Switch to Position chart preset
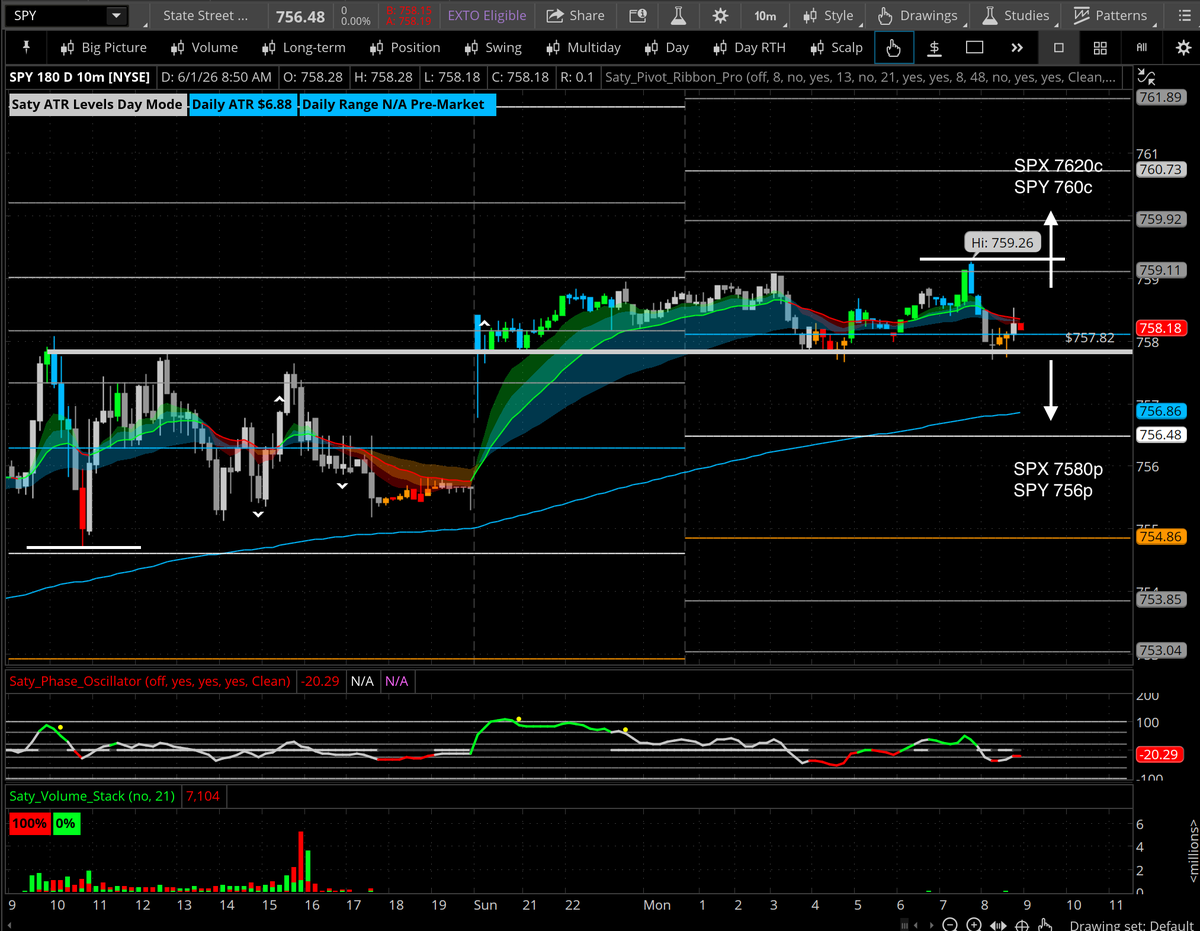This screenshot has height=931, width=1200. (405, 47)
